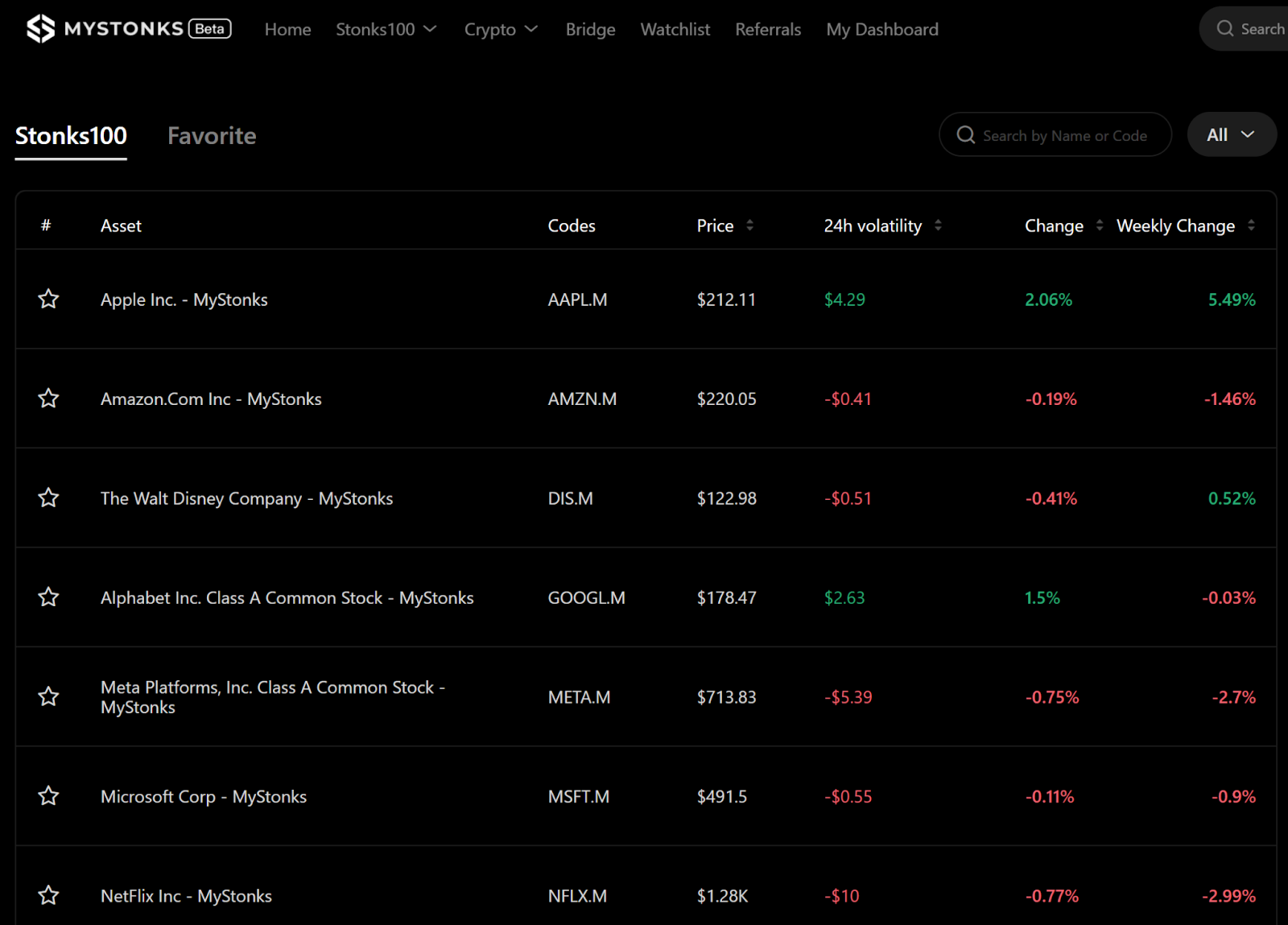Toggle favorite star for Microsoft Corp
This screenshot has height=925, width=1288.
pos(48,796)
